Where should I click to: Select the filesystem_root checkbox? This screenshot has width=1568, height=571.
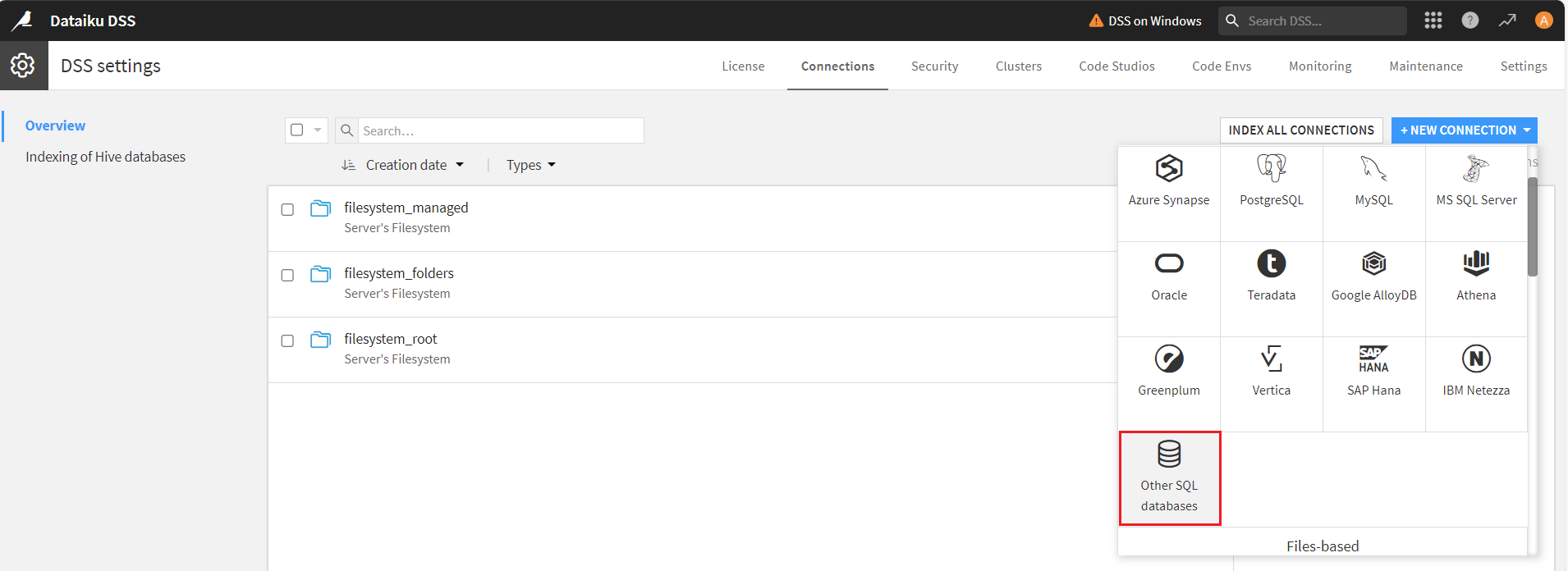(287, 341)
